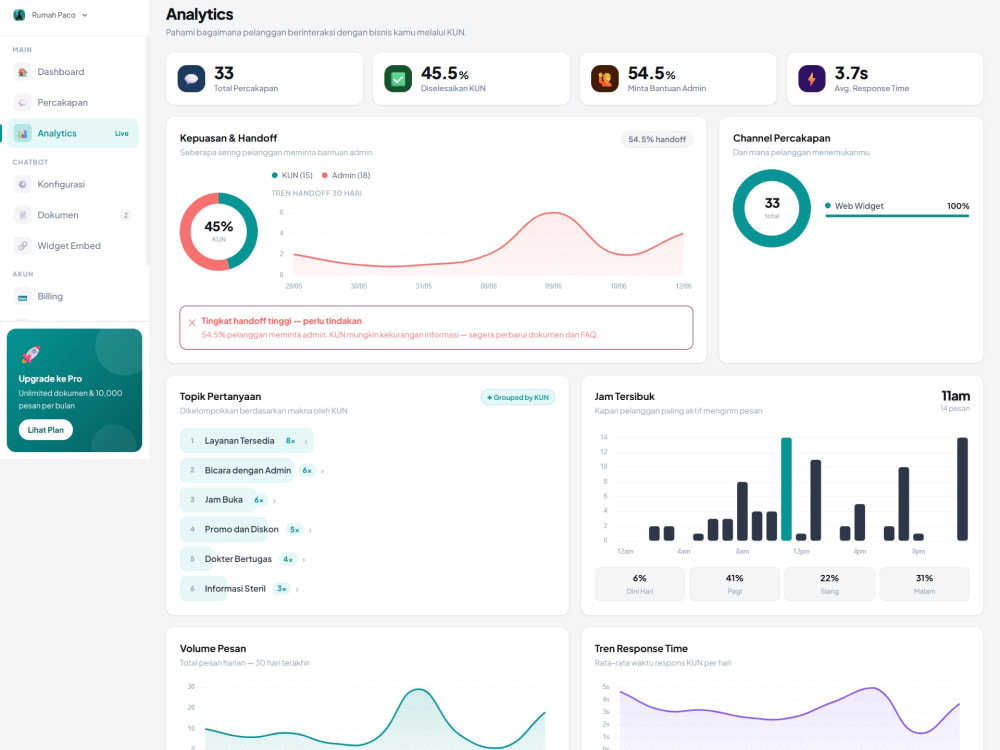Click the Dokumen file icon
The image size is (1000, 750).
pyautogui.click(x=22, y=215)
